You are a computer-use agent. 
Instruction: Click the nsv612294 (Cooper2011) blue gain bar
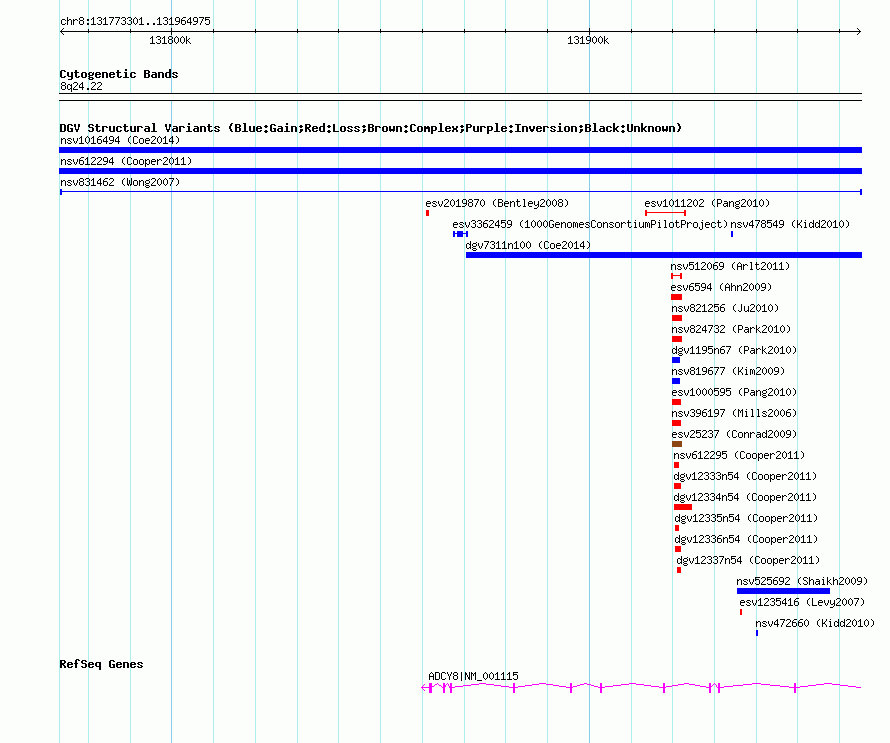[460, 171]
